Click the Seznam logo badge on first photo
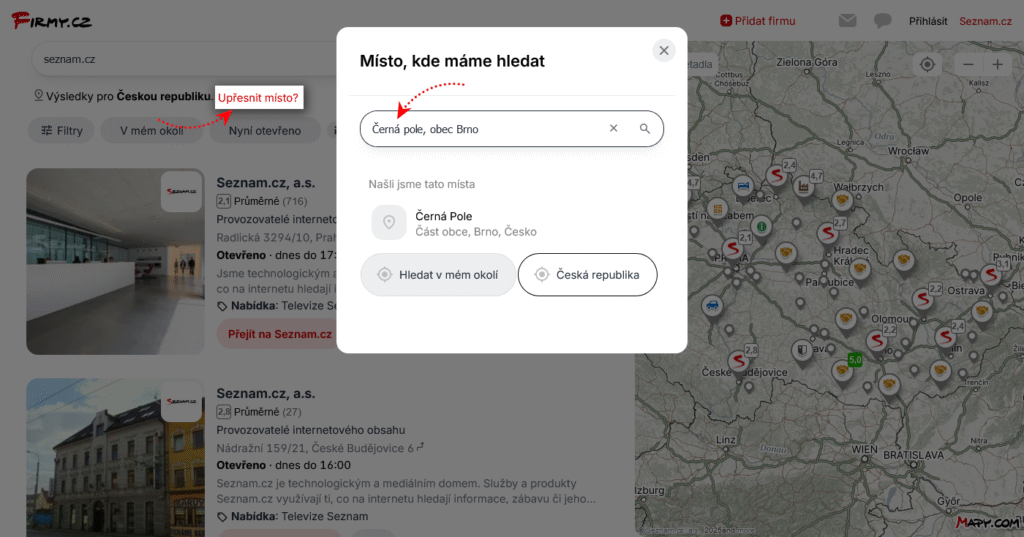The height and width of the screenshot is (537, 1024). tap(182, 191)
